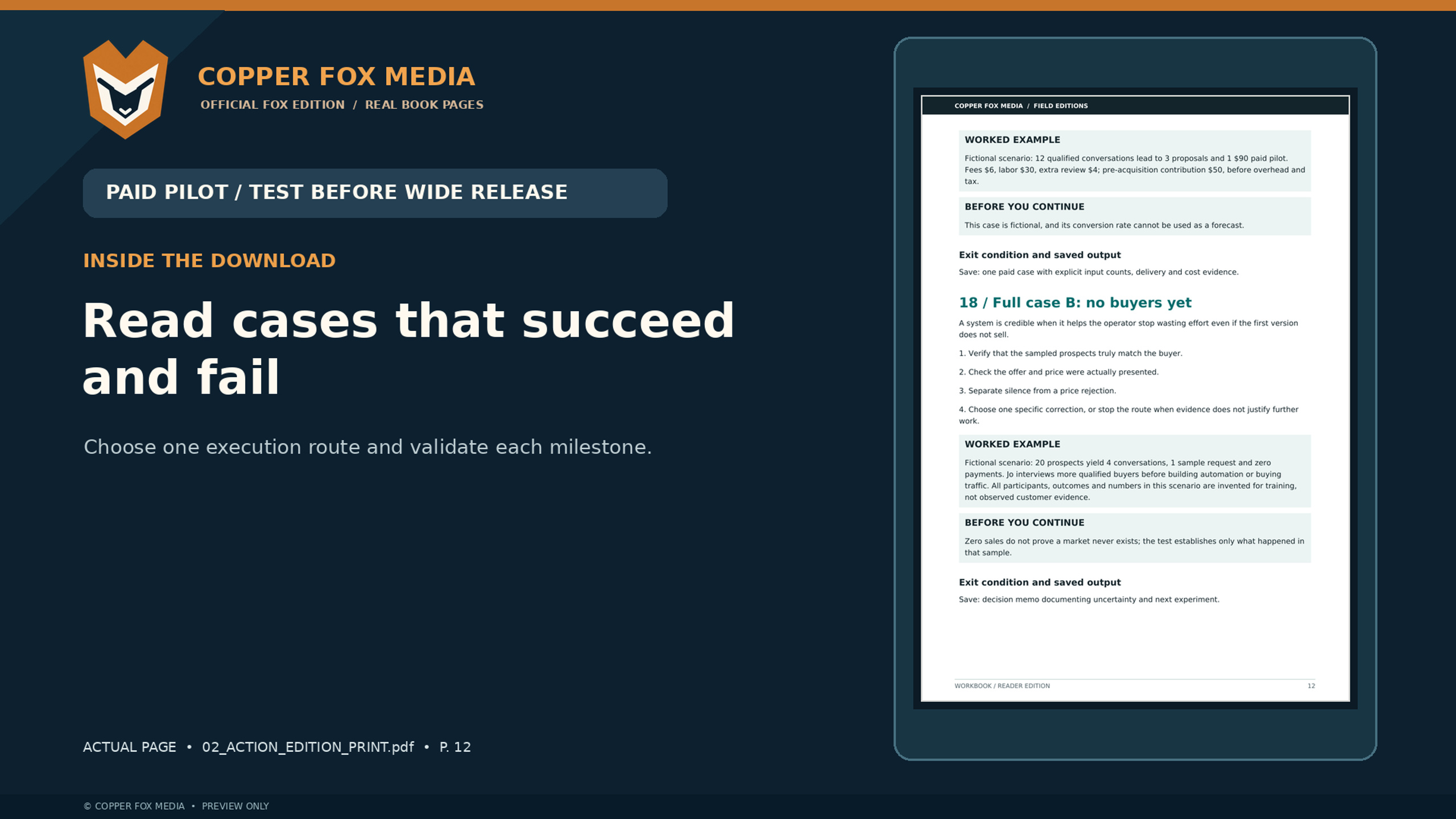Image resolution: width=1456 pixels, height=819 pixels.
Task: Click 'This case is fictional' note text
Action: [1104, 225]
